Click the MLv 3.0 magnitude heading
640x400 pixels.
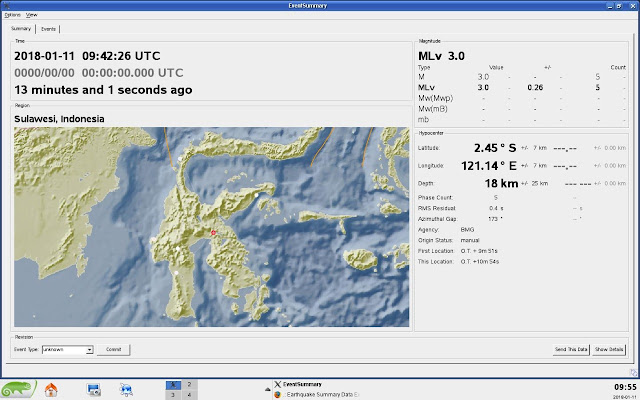pos(441,56)
